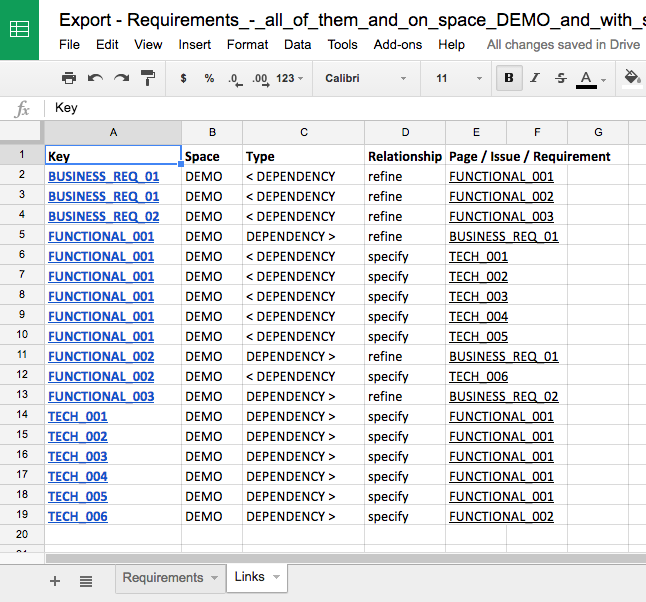The width and height of the screenshot is (646, 602).
Task: Open the TECH_006 link in column A
Action: pos(78,516)
